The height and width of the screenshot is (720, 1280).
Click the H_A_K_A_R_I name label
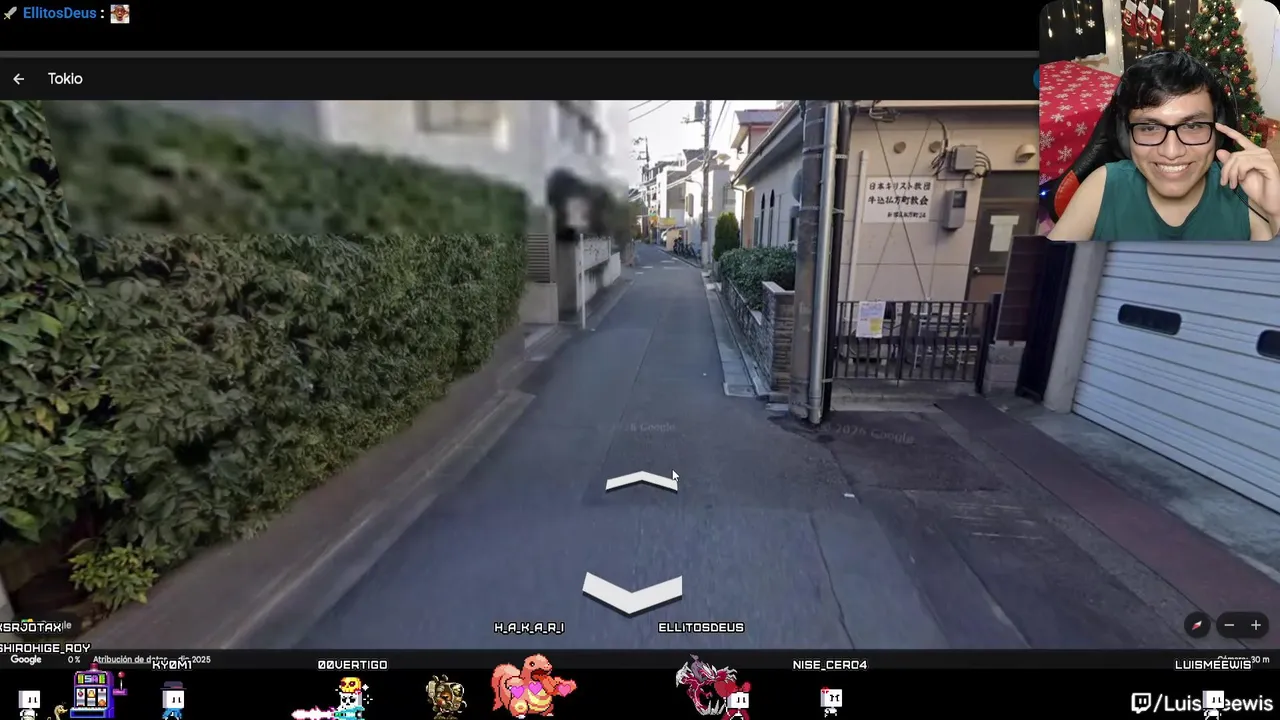pyautogui.click(x=529, y=628)
